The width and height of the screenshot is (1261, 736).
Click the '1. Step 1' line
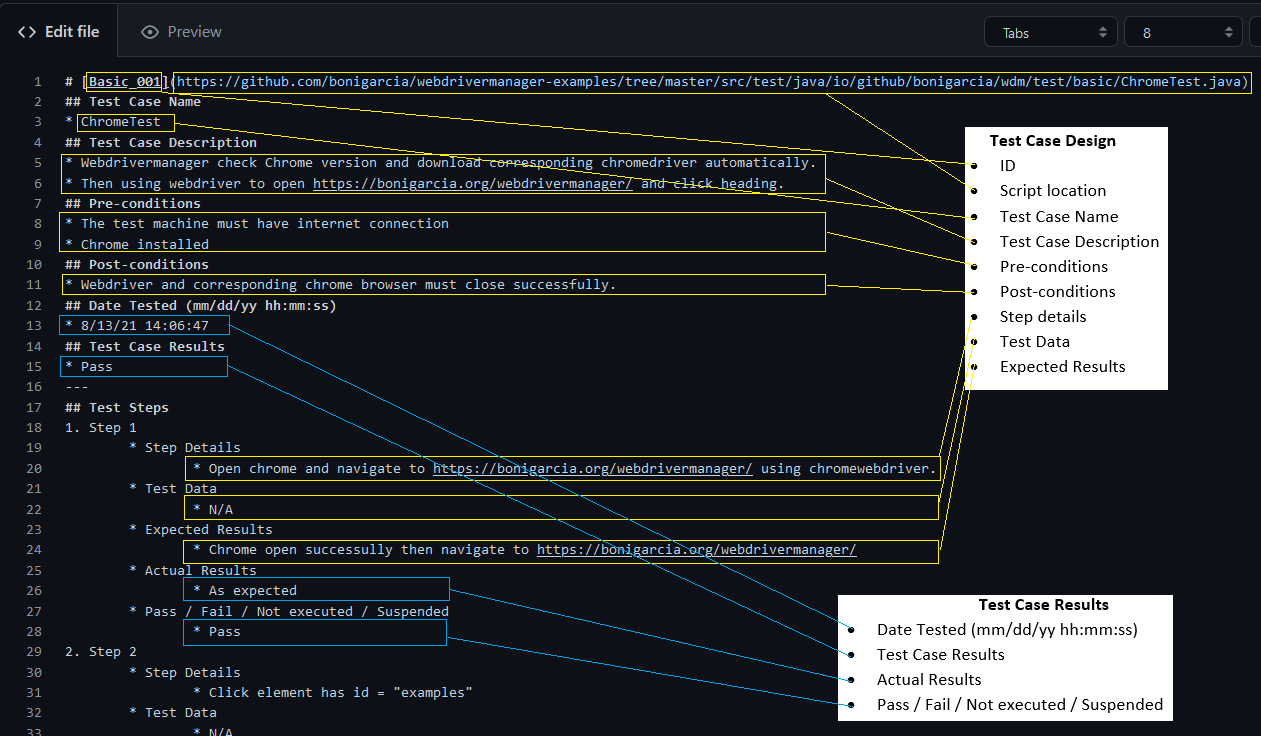point(101,427)
